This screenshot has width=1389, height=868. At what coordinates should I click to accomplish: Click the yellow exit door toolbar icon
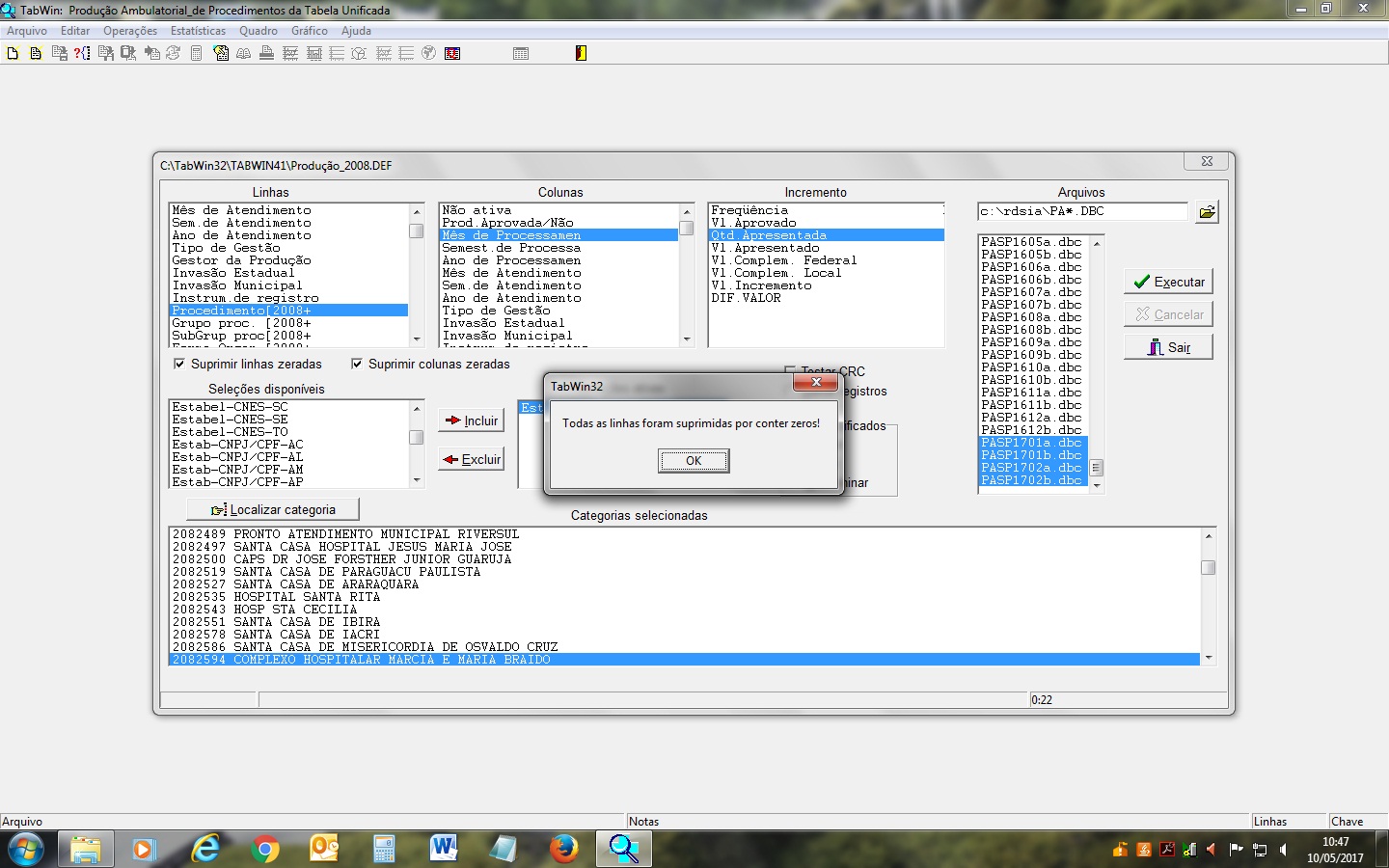click(x=581, y=53)
